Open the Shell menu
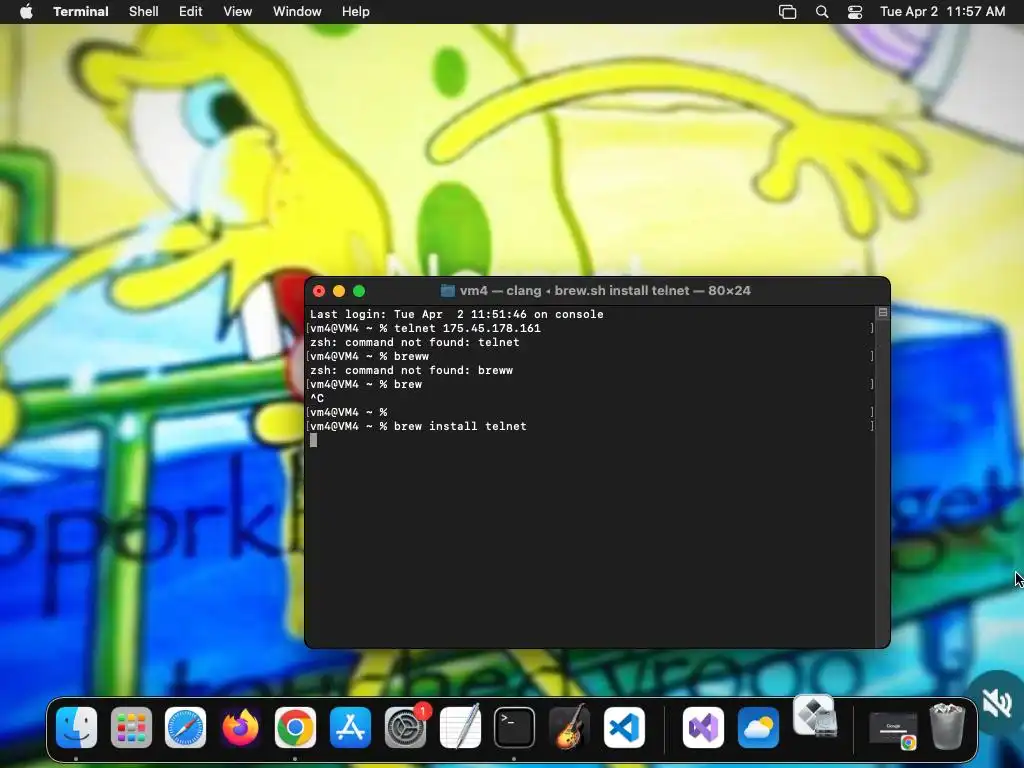Screen dimensions: 1024x768 144,12
